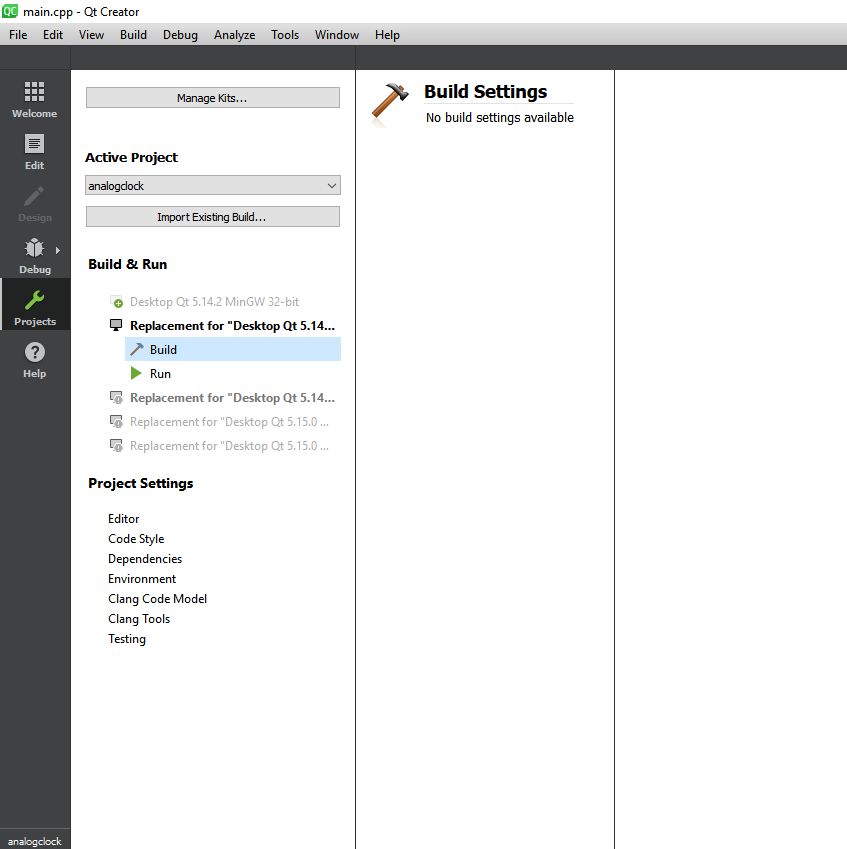Open the Welcome mode grid icon
The height and width of the screenshot is (849, 847).
pos(34,92)
